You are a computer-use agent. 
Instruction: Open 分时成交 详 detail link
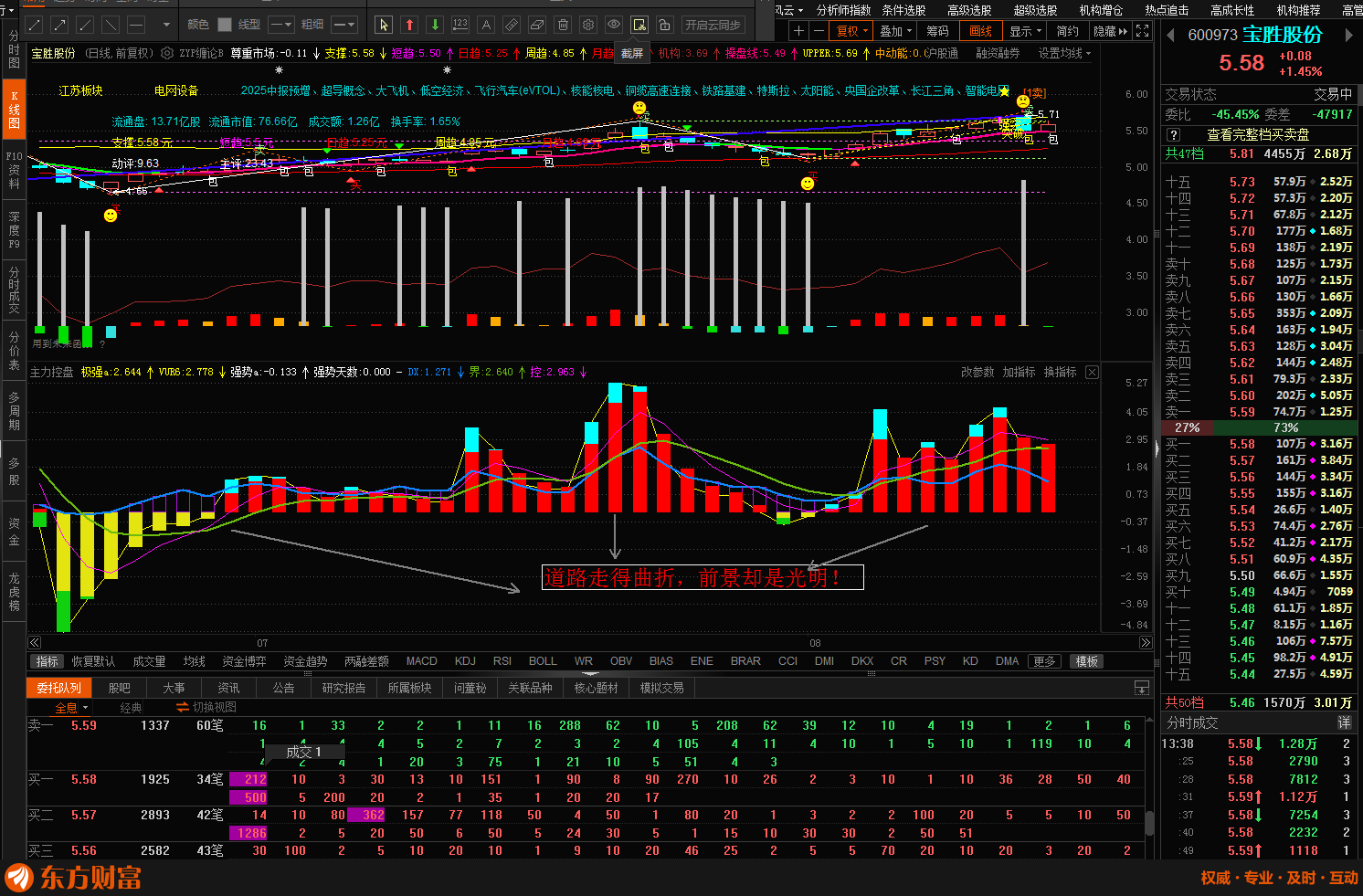click(x=1345, y=722)
